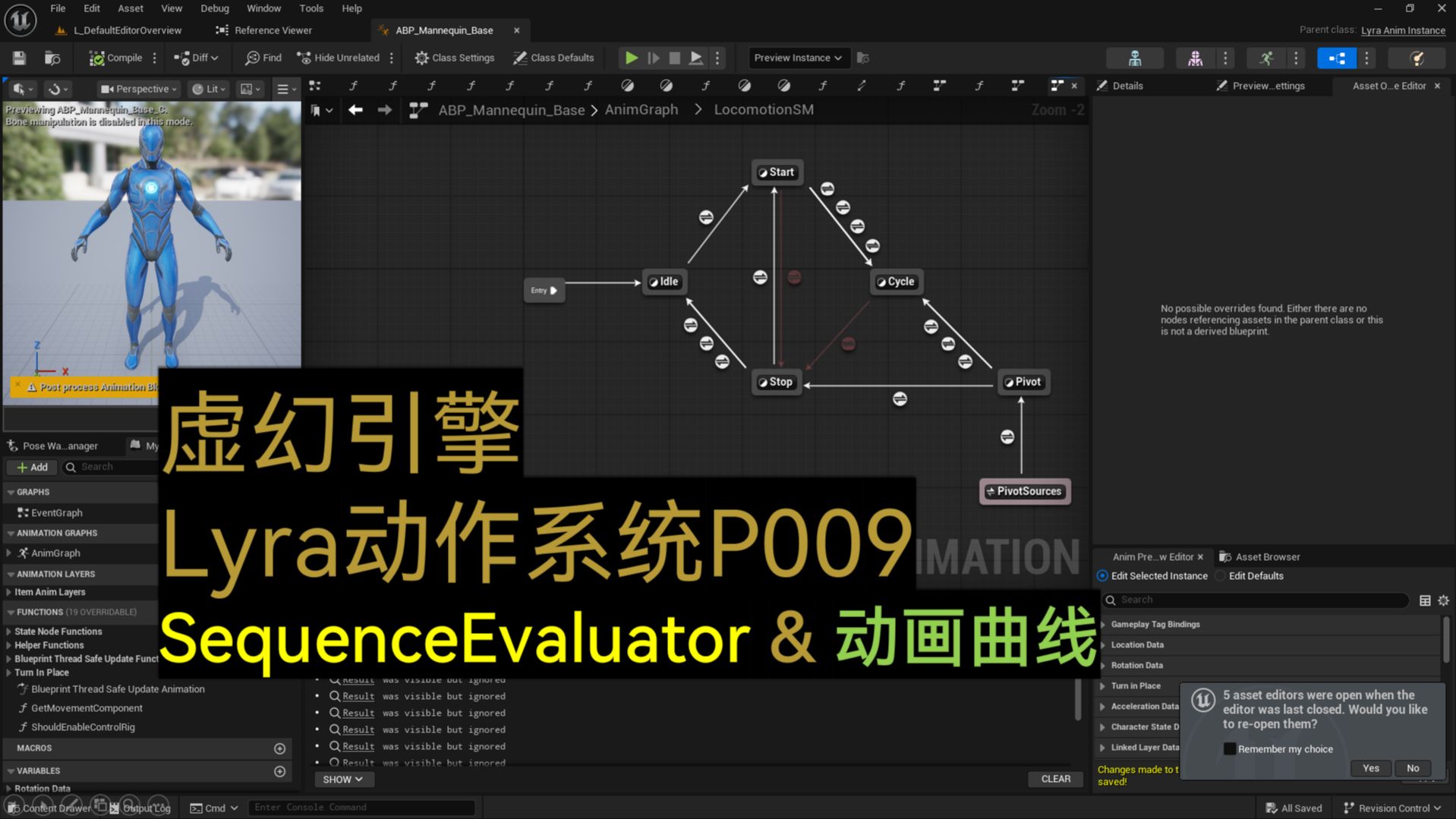The width and height of the screenshot is (1456, 819).
Task: Click No in the re-open editors prompt
Action: pyautogui.click(x=1413, y=768)
